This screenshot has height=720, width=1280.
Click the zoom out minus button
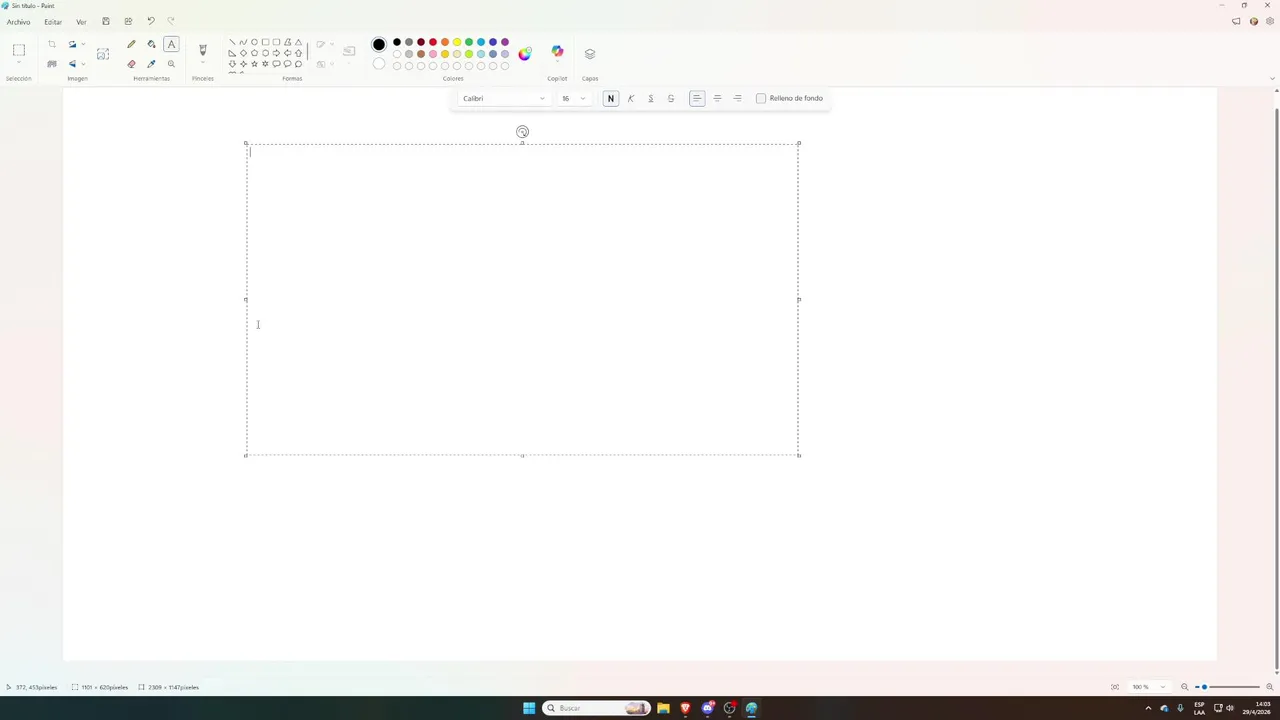1185,687
